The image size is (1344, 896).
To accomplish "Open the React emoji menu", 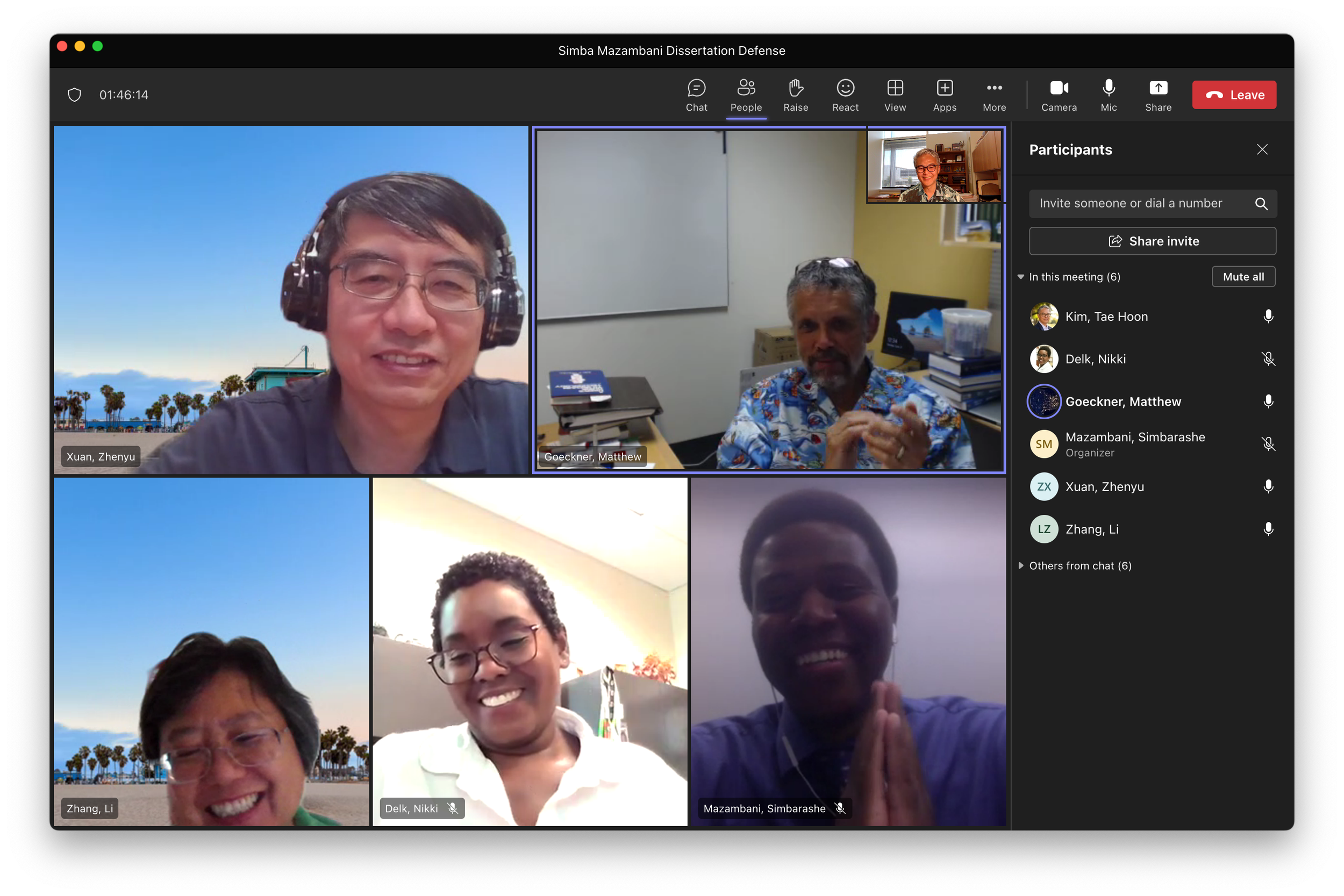I will point(845,95).
